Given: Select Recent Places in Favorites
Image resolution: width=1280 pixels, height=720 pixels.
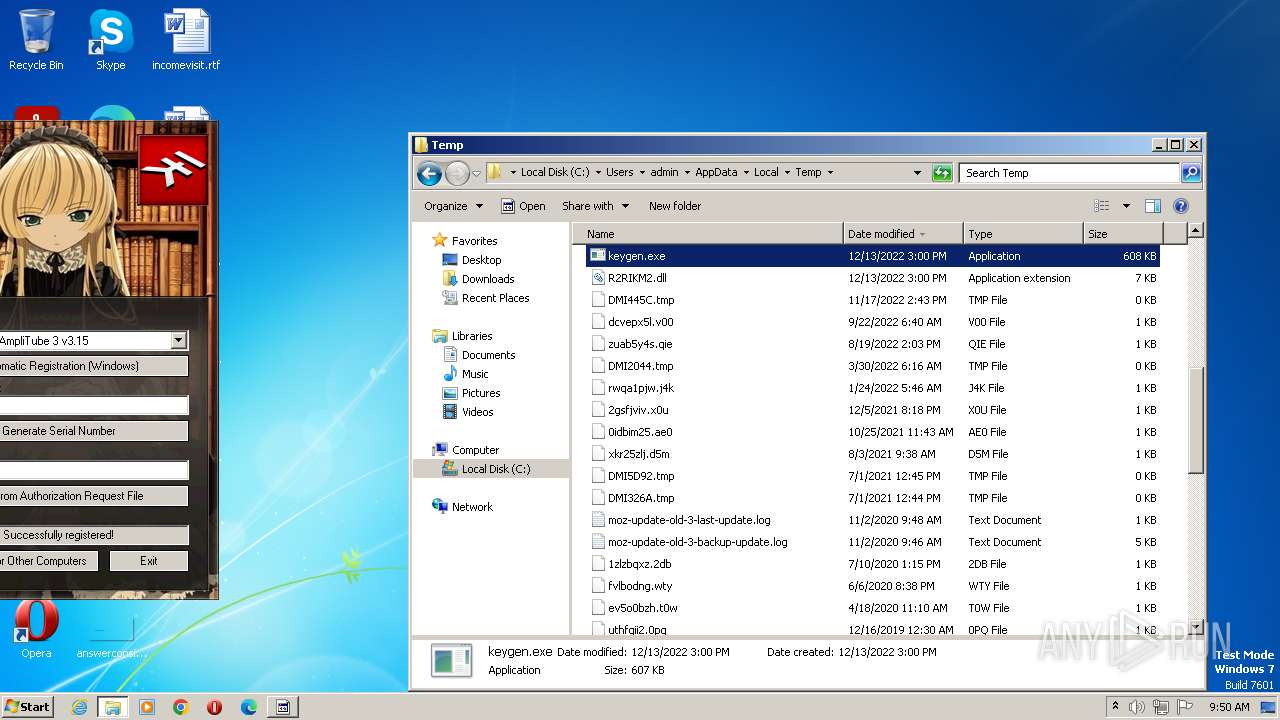Looking at the screenshot, I should [x=495, y=298].
